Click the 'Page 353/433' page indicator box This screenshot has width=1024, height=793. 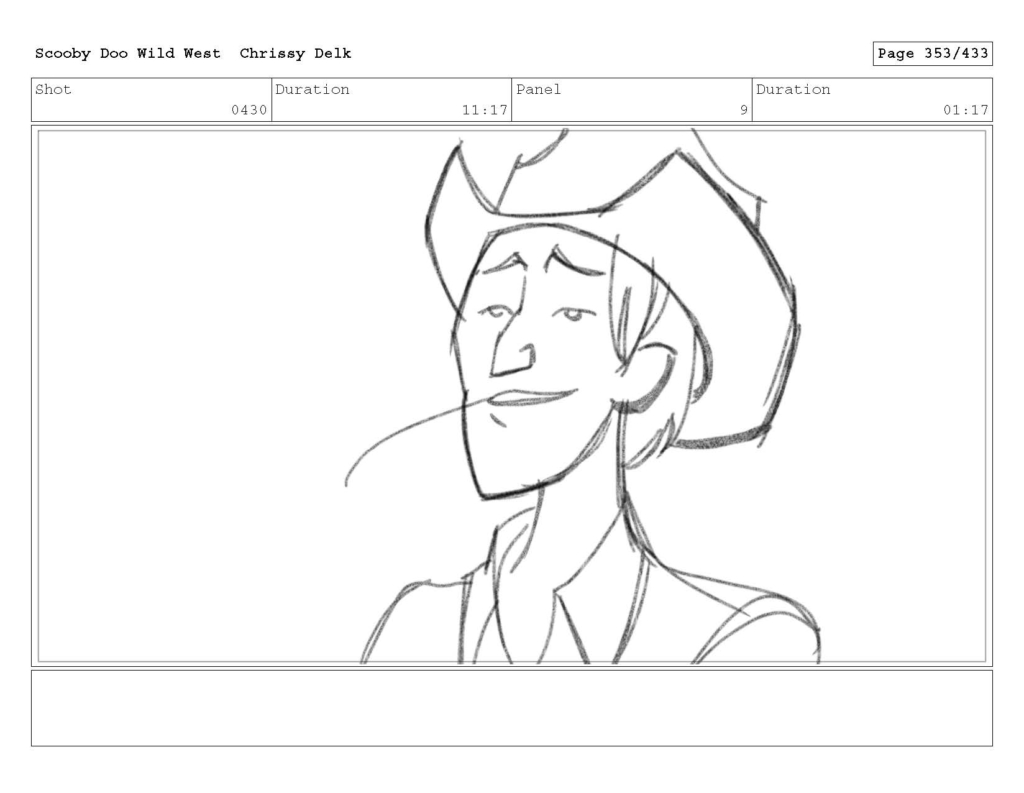[x=932, y=54]
